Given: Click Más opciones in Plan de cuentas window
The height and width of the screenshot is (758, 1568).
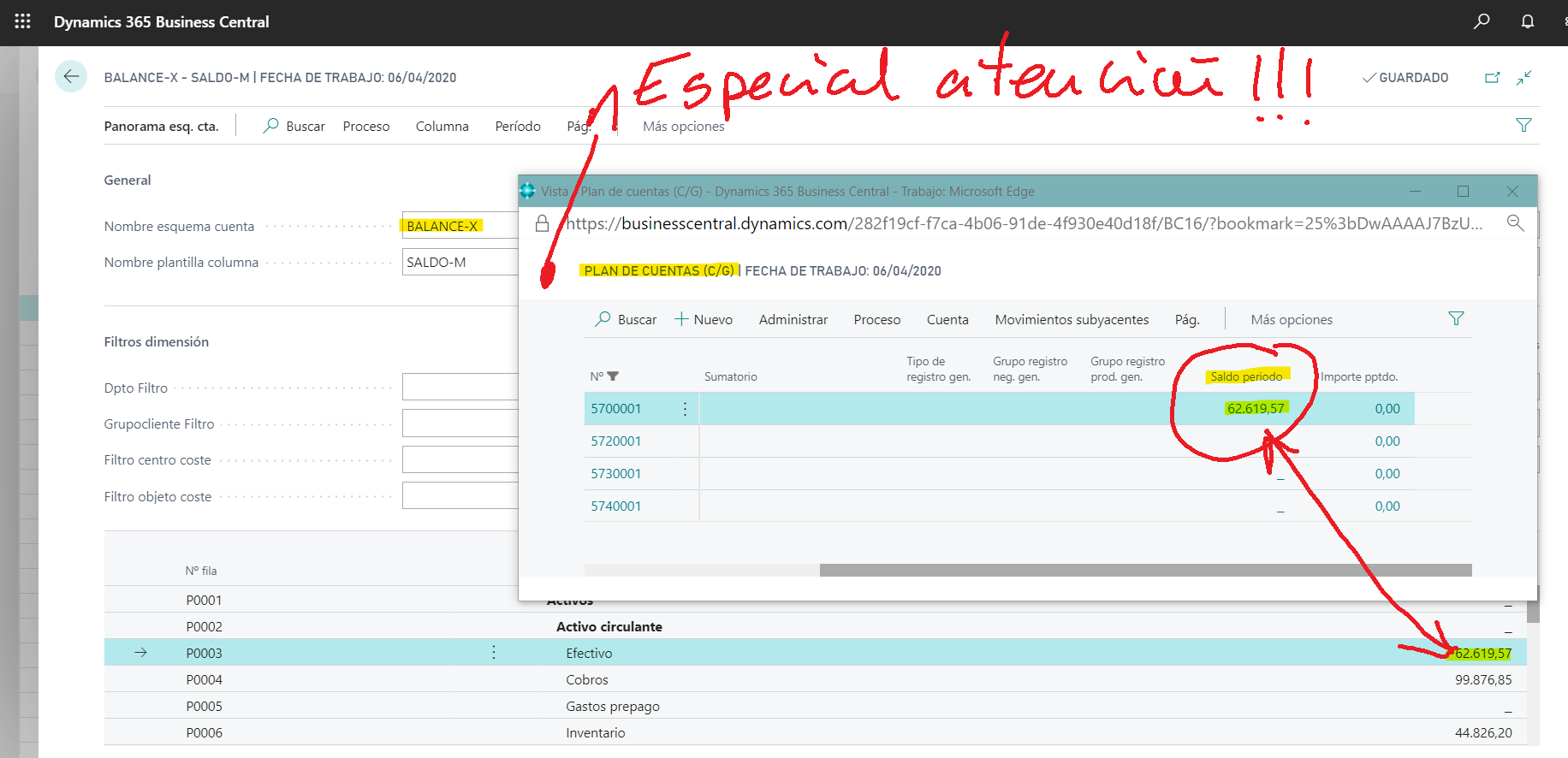Looking at the screenshot, I should tap(1292, 319).
